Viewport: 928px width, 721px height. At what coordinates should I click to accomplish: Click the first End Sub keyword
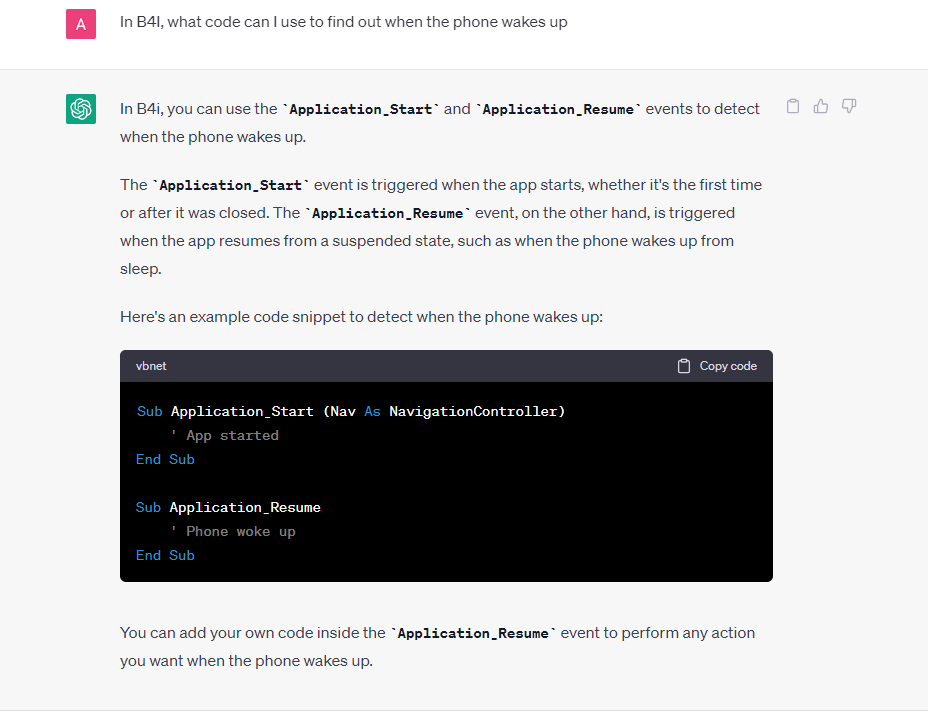point(165,459)
